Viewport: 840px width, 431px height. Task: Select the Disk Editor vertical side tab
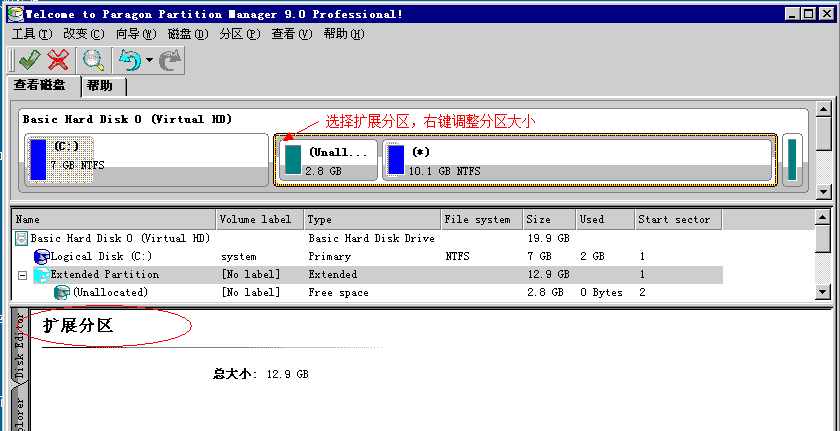point(19,345)
